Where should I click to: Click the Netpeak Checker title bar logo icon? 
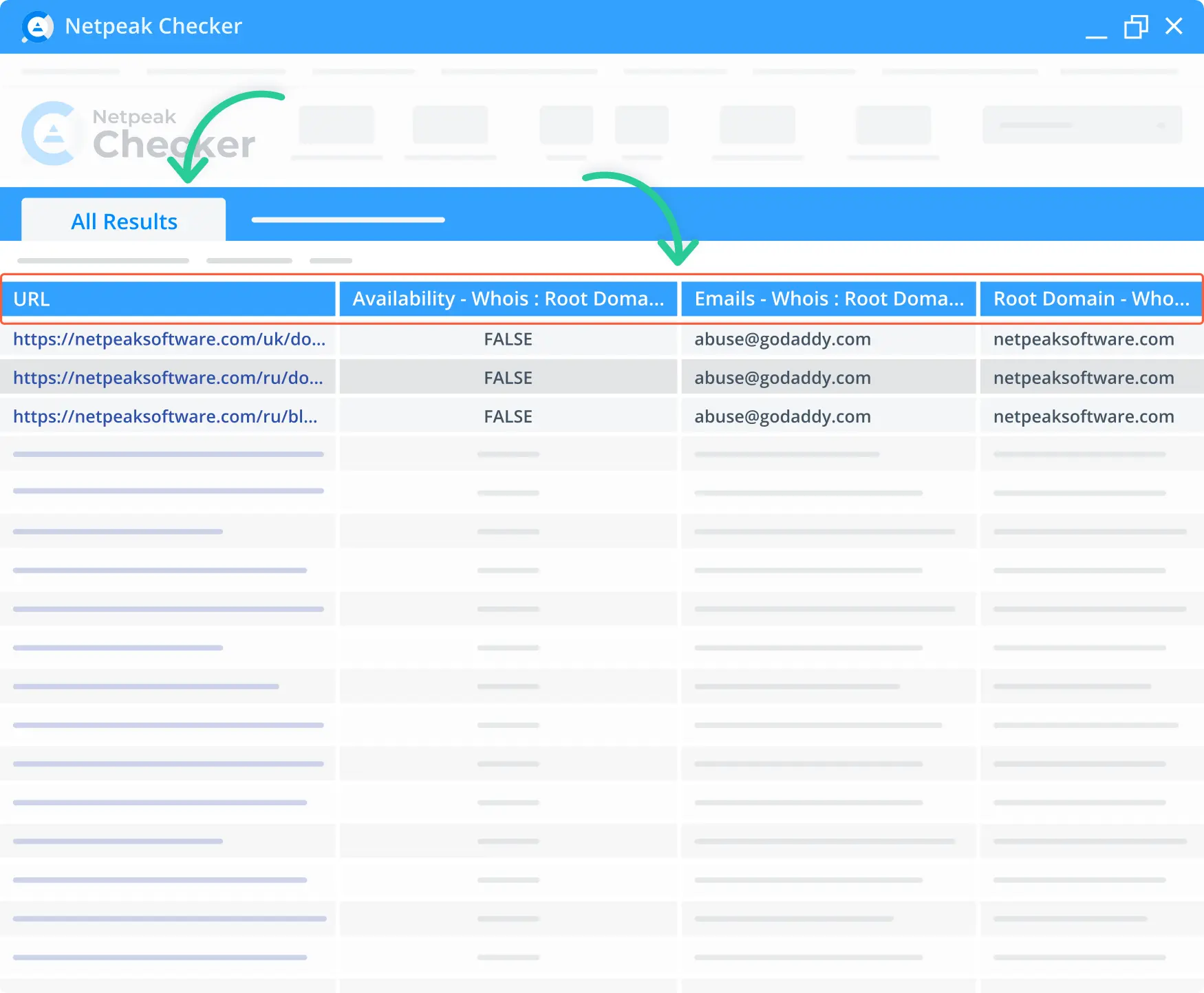(x=37, y=27)
